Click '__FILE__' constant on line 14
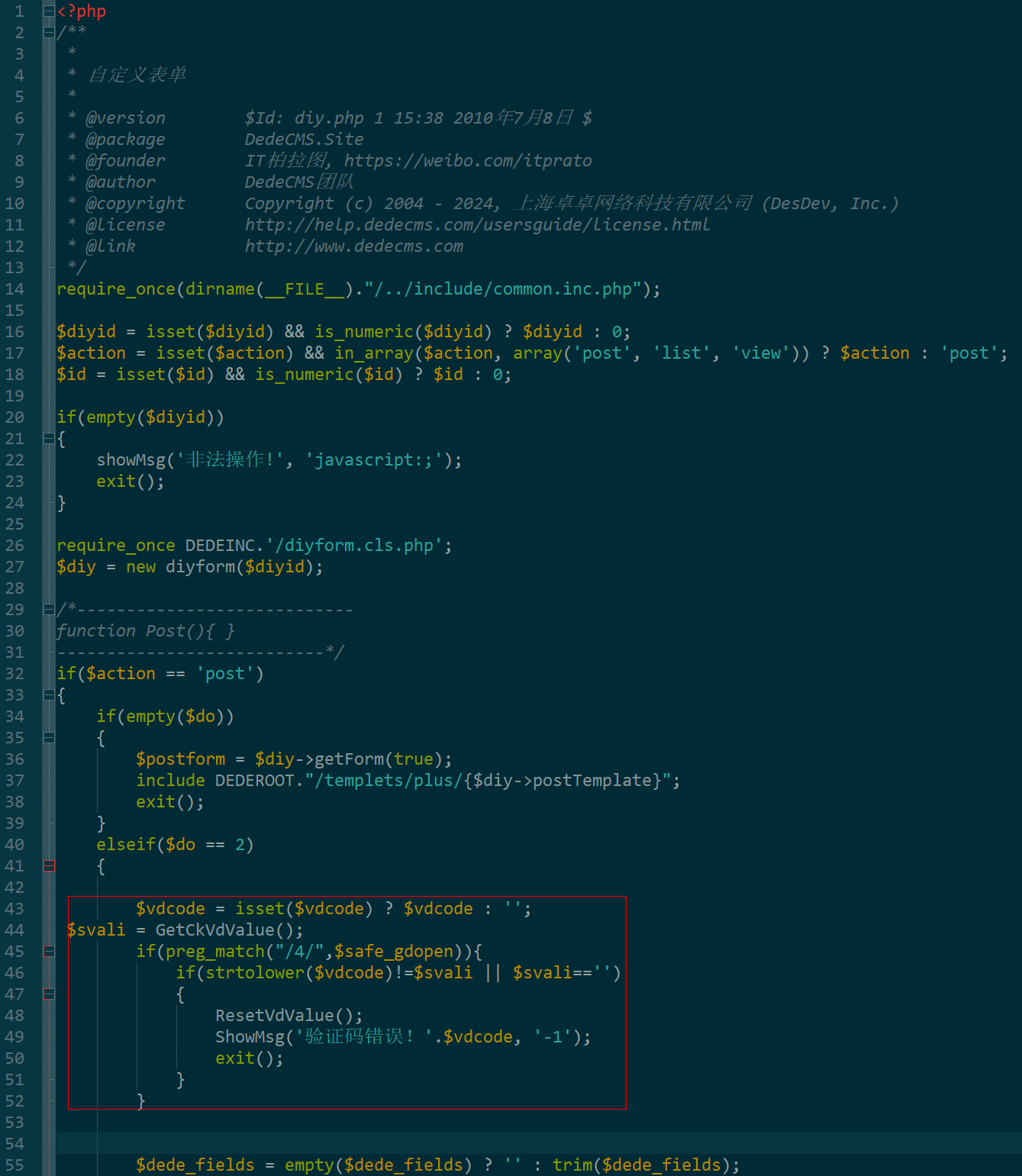The image size is (1022, 1176). 305,289
